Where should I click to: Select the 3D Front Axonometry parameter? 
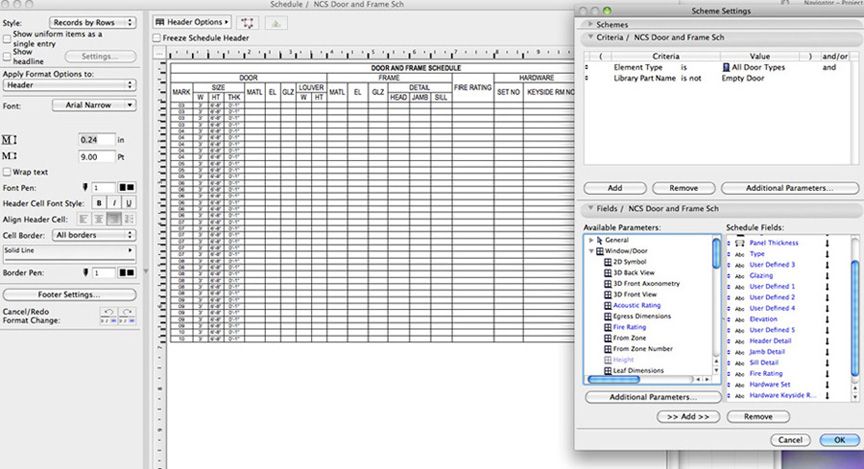[x=646, y=283]
